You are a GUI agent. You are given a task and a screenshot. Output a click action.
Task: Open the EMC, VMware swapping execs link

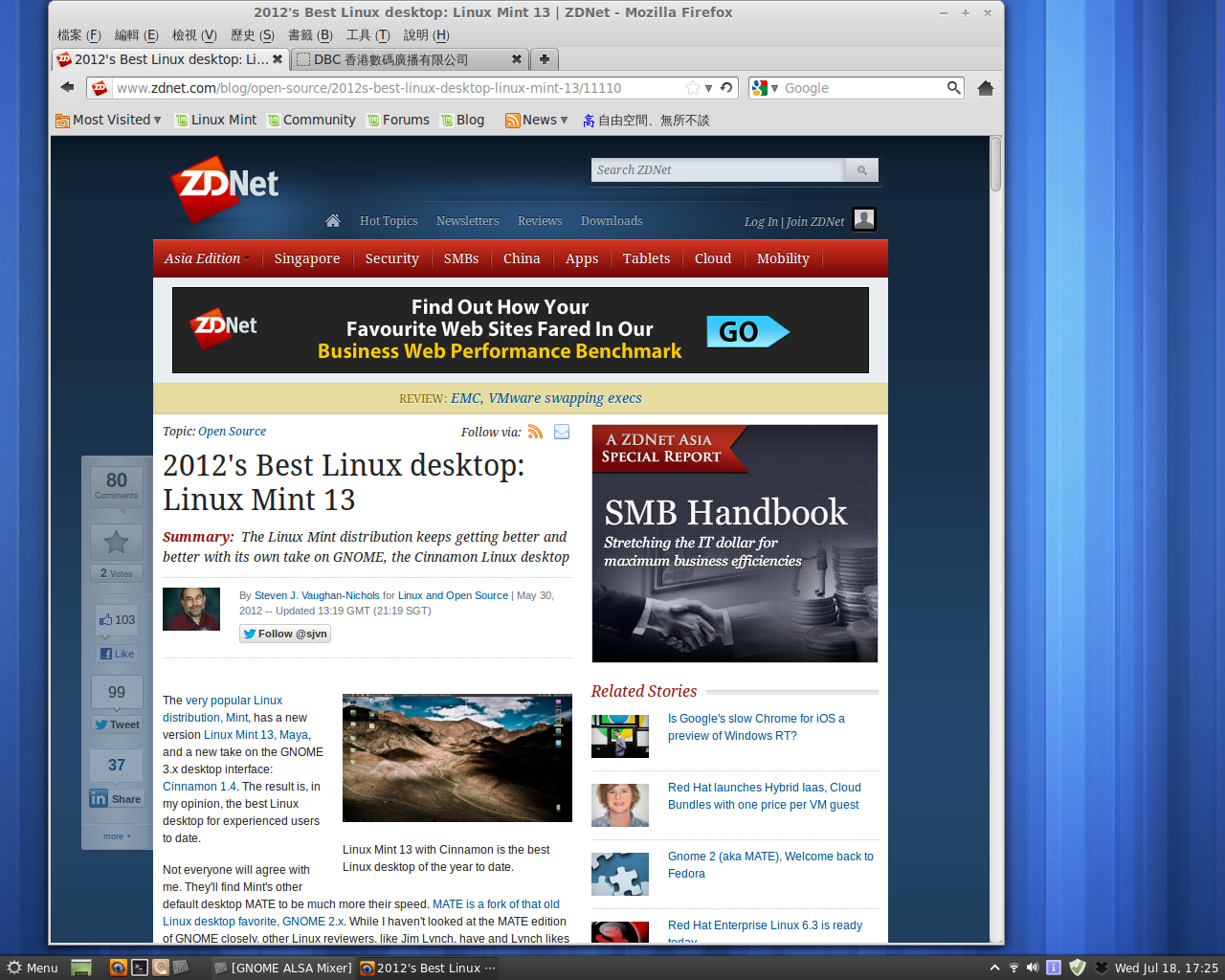(546, 398)
